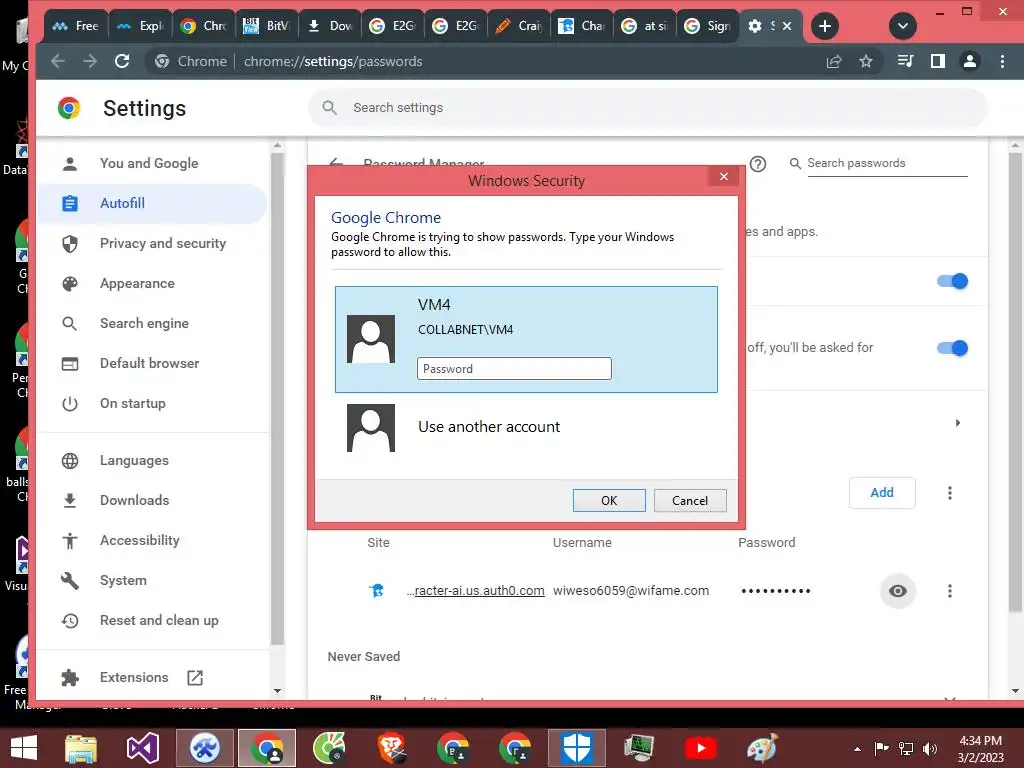
Task: Click the Use another account avatar
Action: [371, 428]
